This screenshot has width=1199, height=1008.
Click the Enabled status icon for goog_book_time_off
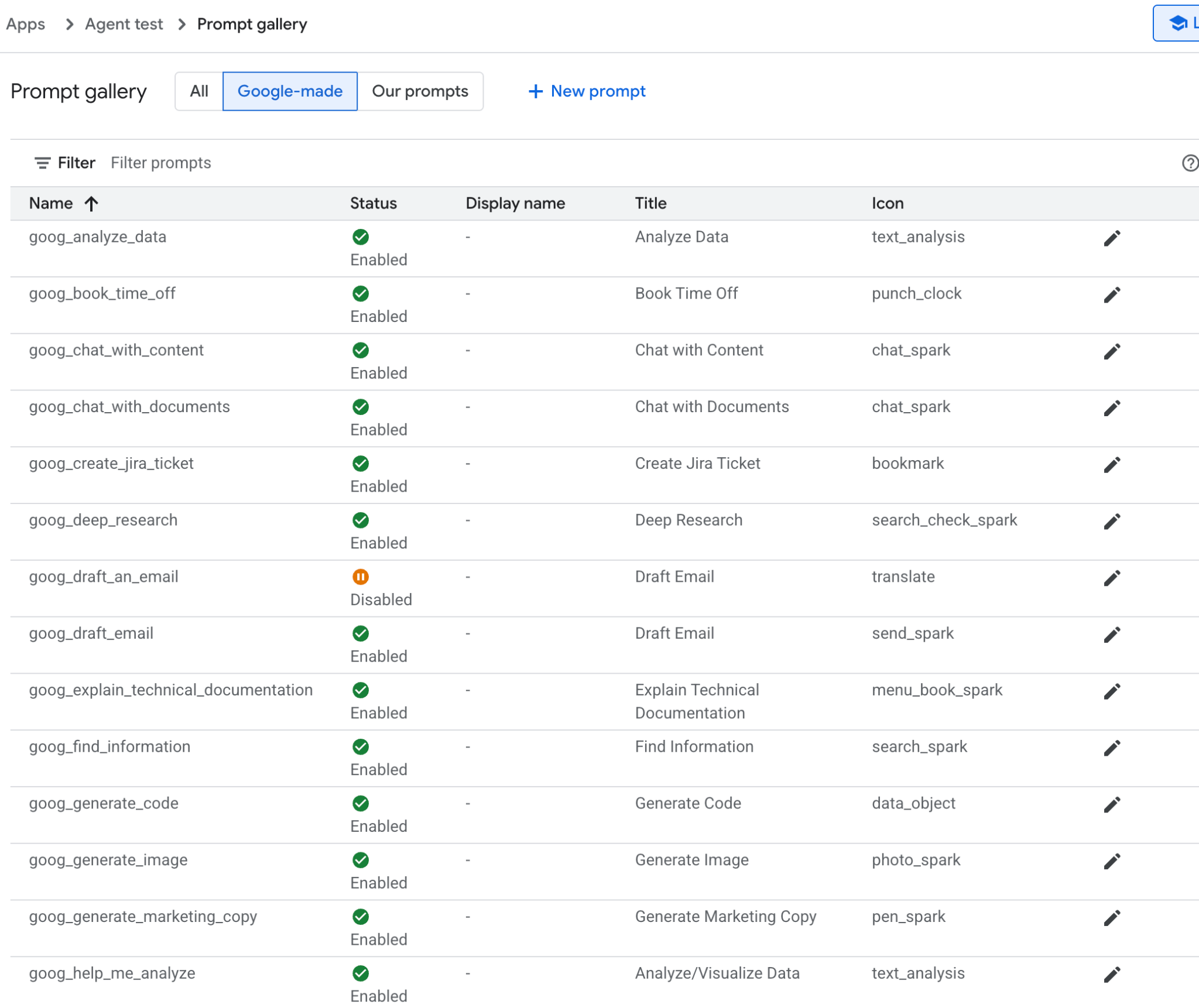[361, 294]
